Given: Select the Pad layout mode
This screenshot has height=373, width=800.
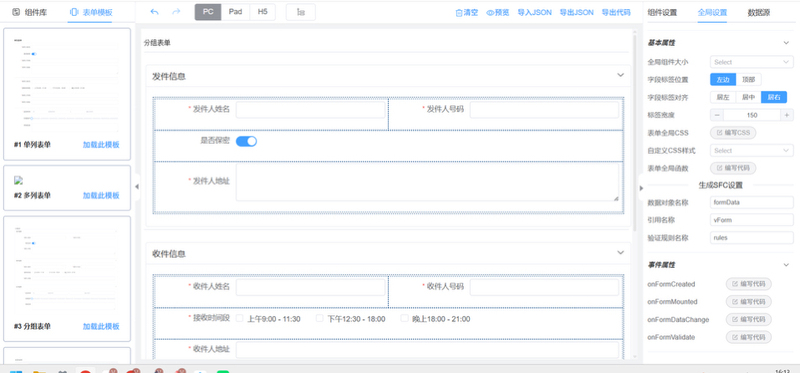Looking at the screenshot, I should (x=235, y=12).
